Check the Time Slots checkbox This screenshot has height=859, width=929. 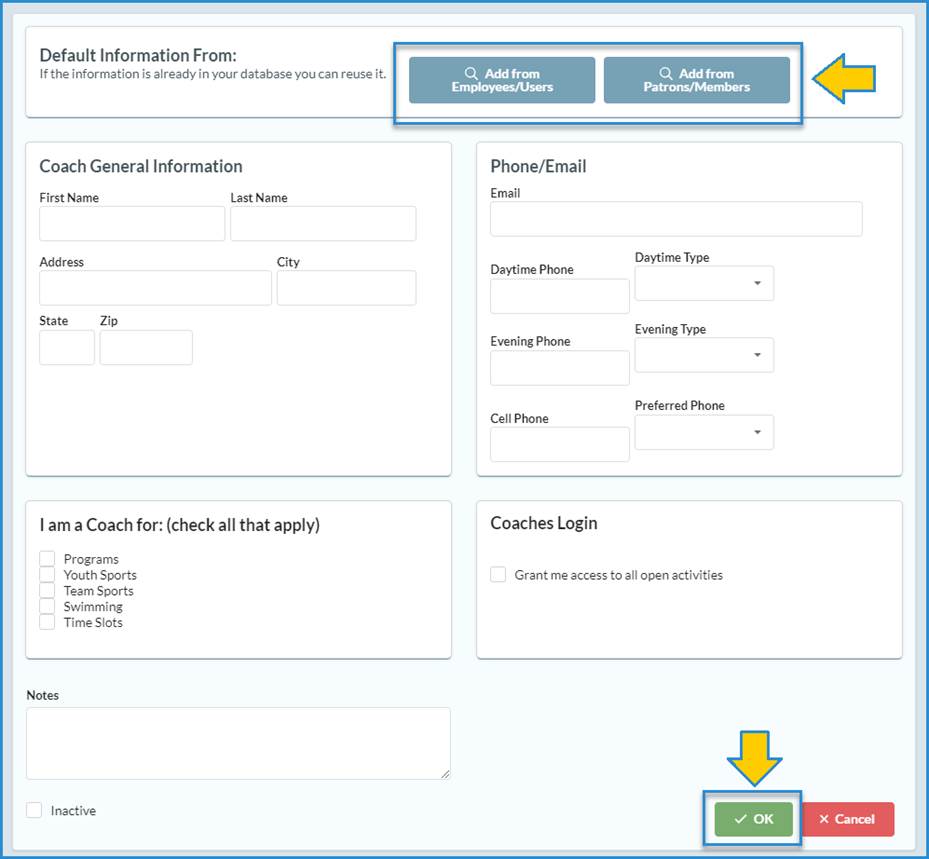coord(47,622)
